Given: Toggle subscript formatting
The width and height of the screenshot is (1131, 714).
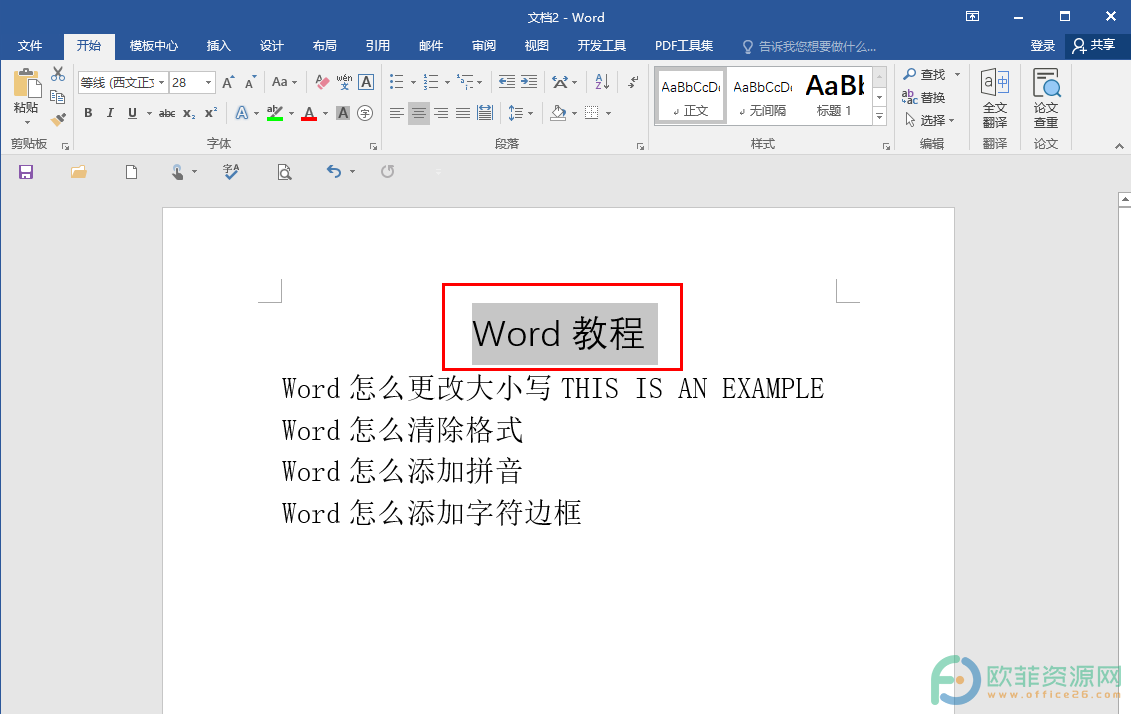Looking at the screenshot, I should 189,113.
